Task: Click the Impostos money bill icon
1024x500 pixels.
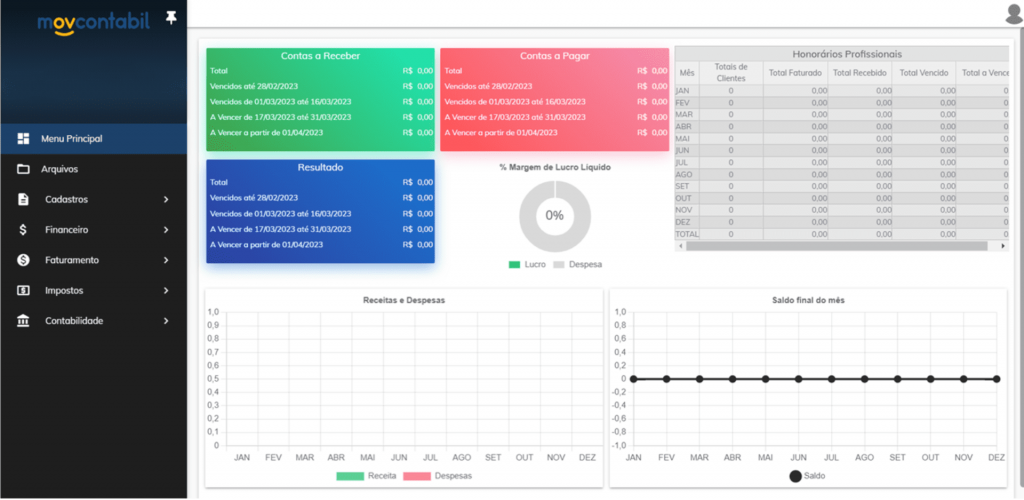Action: click(23, 291)
